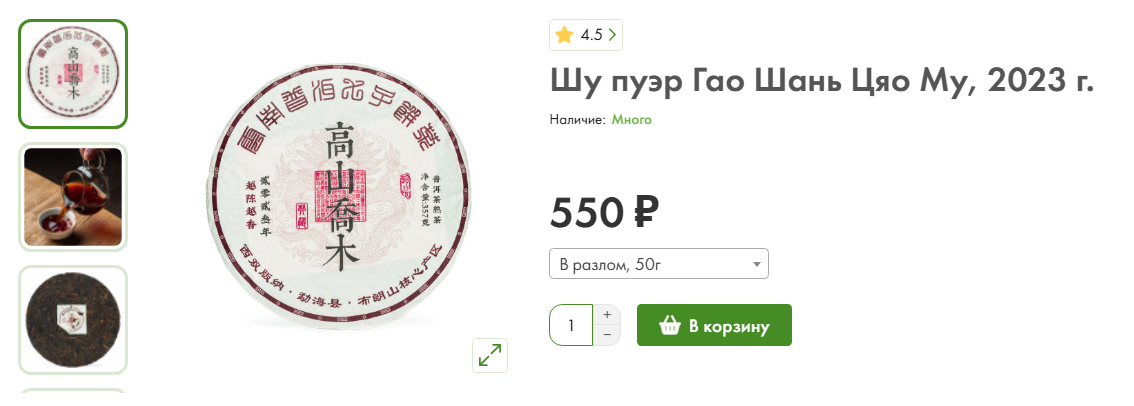The image size is (1134, 406).
Task: Open the "В разлом, 50г" weight dropdown
Action: point(659,263)
